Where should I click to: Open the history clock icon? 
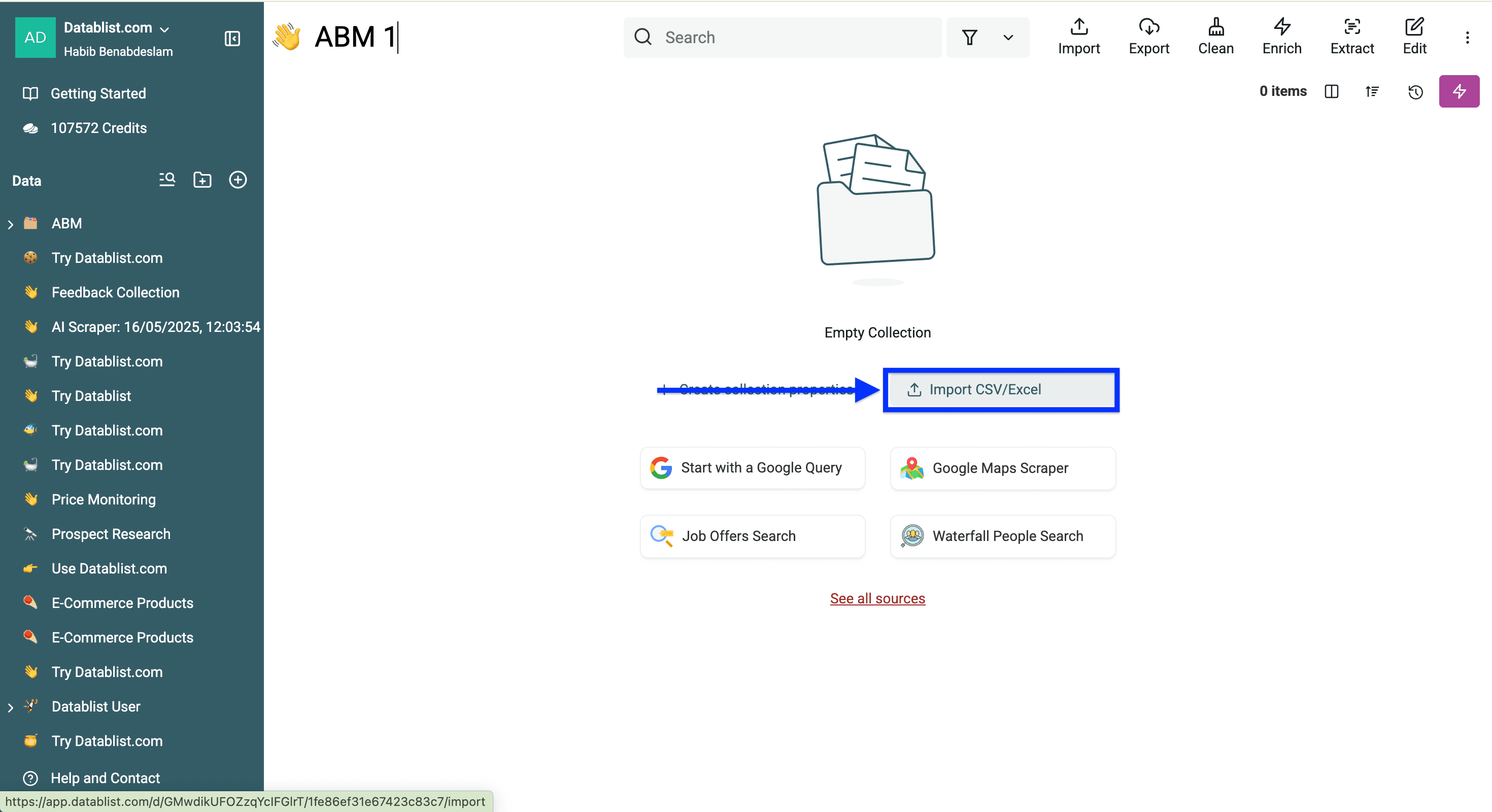click(x=1415, y=91)
